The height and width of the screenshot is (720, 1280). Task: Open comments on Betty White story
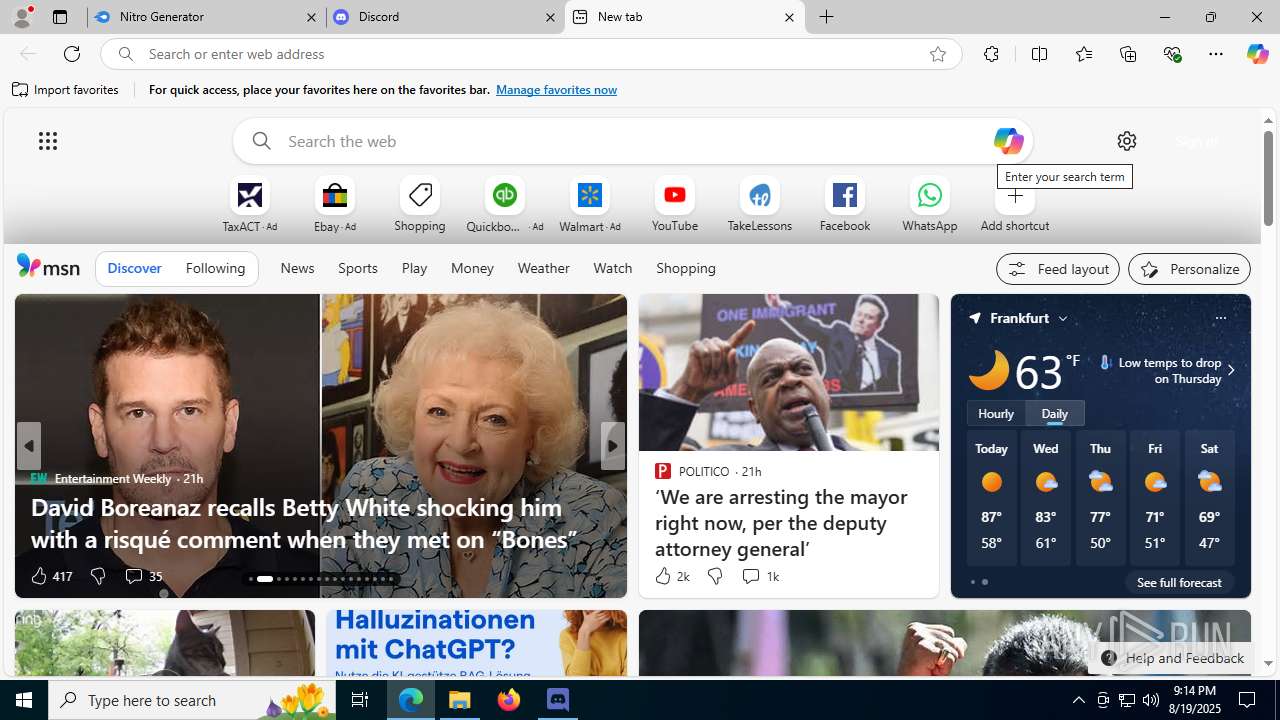[x=143, y=576]
